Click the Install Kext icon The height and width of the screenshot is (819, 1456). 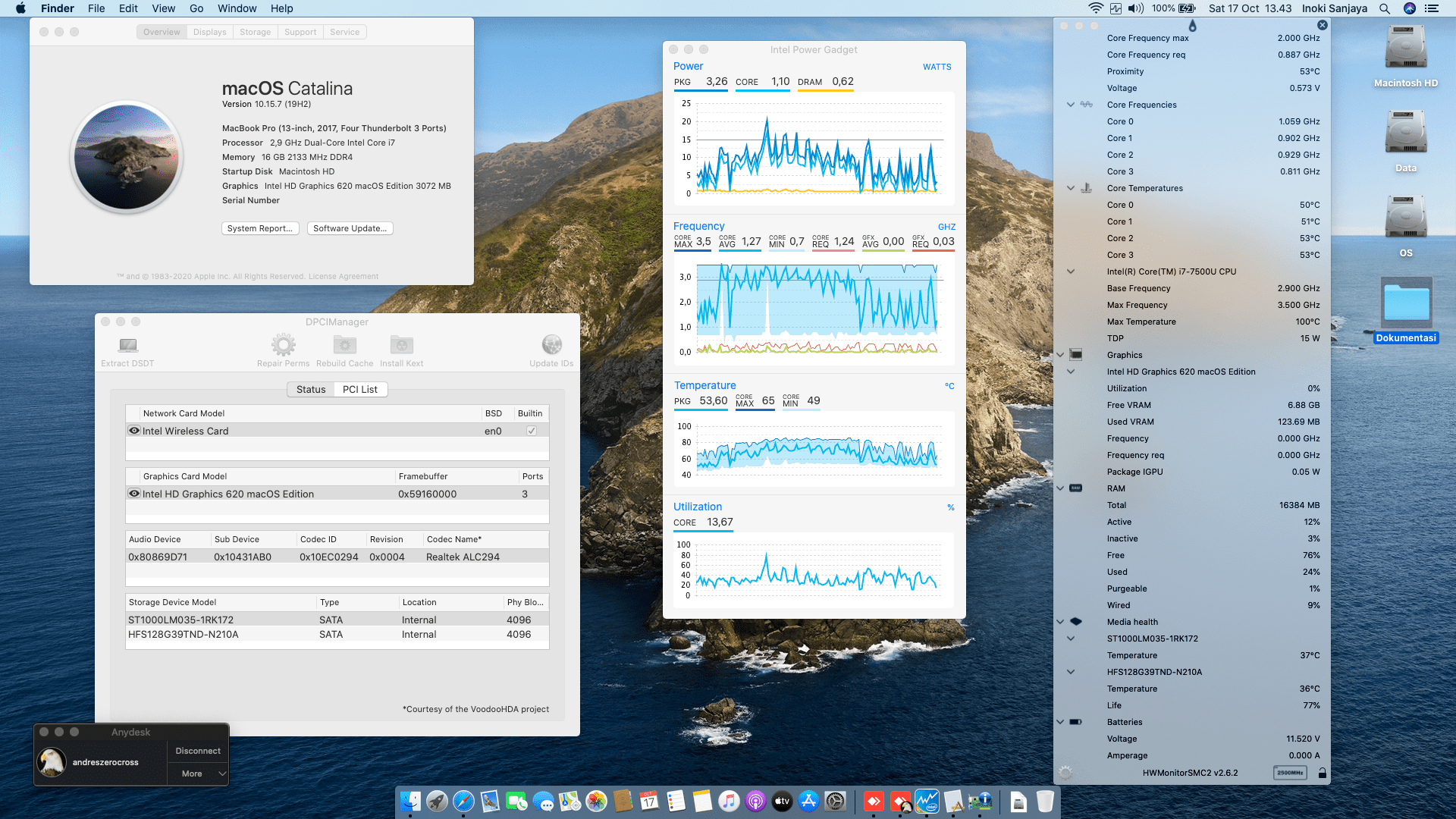[401, 346]
